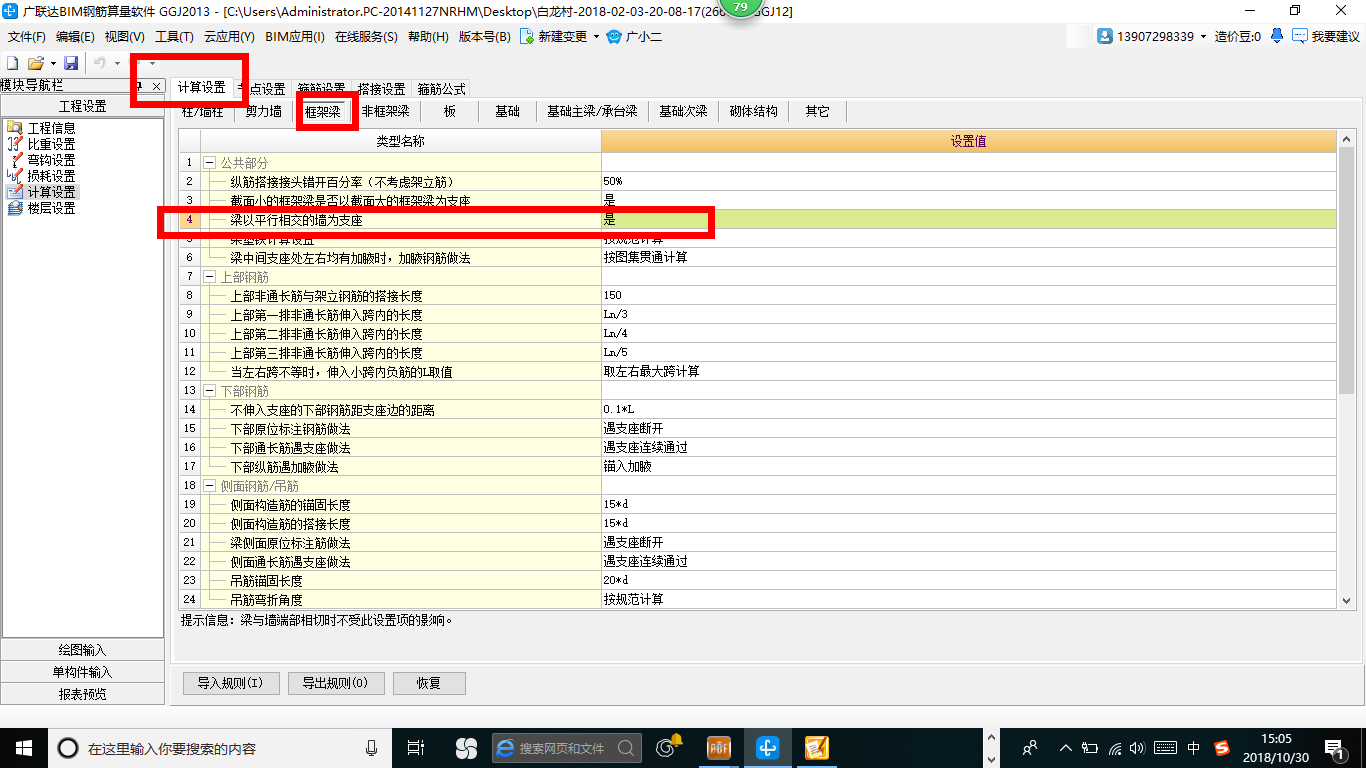Switch to the 板 sub-tab

(450, 111)
